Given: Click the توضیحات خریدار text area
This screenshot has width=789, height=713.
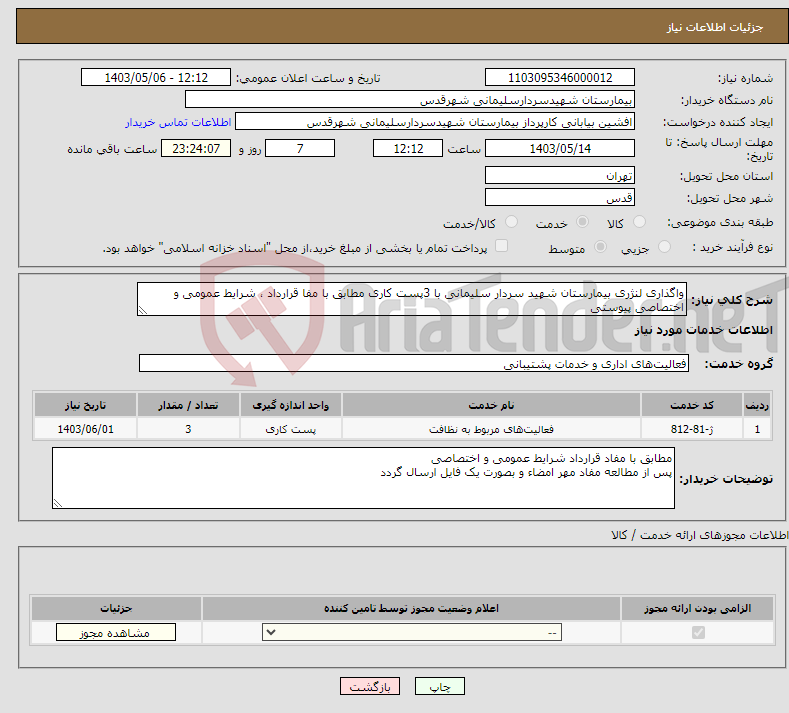Looking at the screenshot, I should [363, 478].
